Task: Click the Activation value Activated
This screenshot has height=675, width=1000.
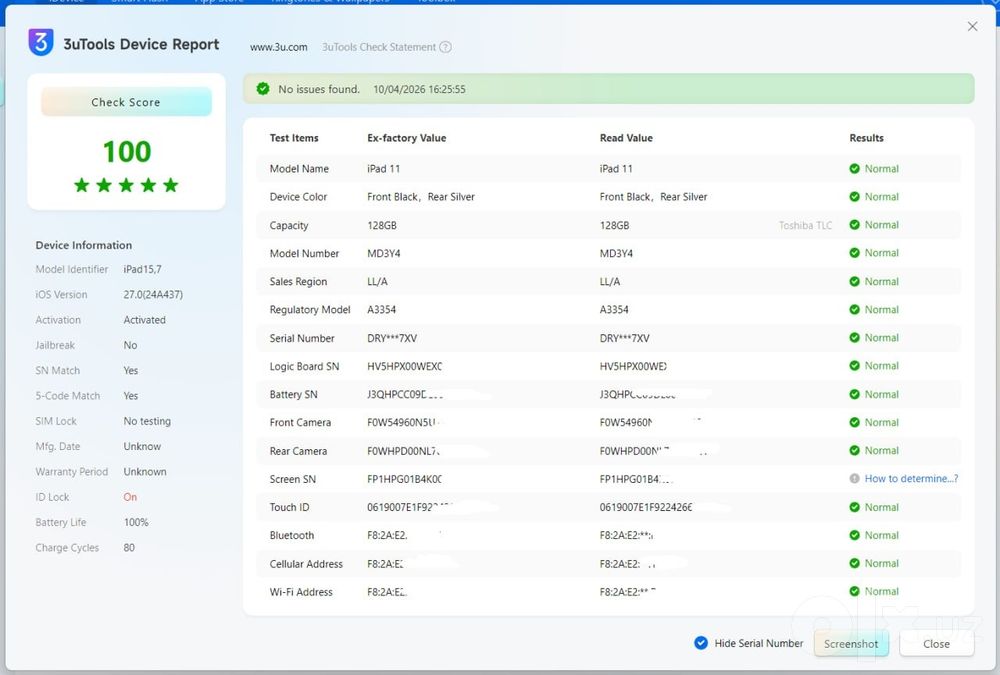Action: coord(144,320)
